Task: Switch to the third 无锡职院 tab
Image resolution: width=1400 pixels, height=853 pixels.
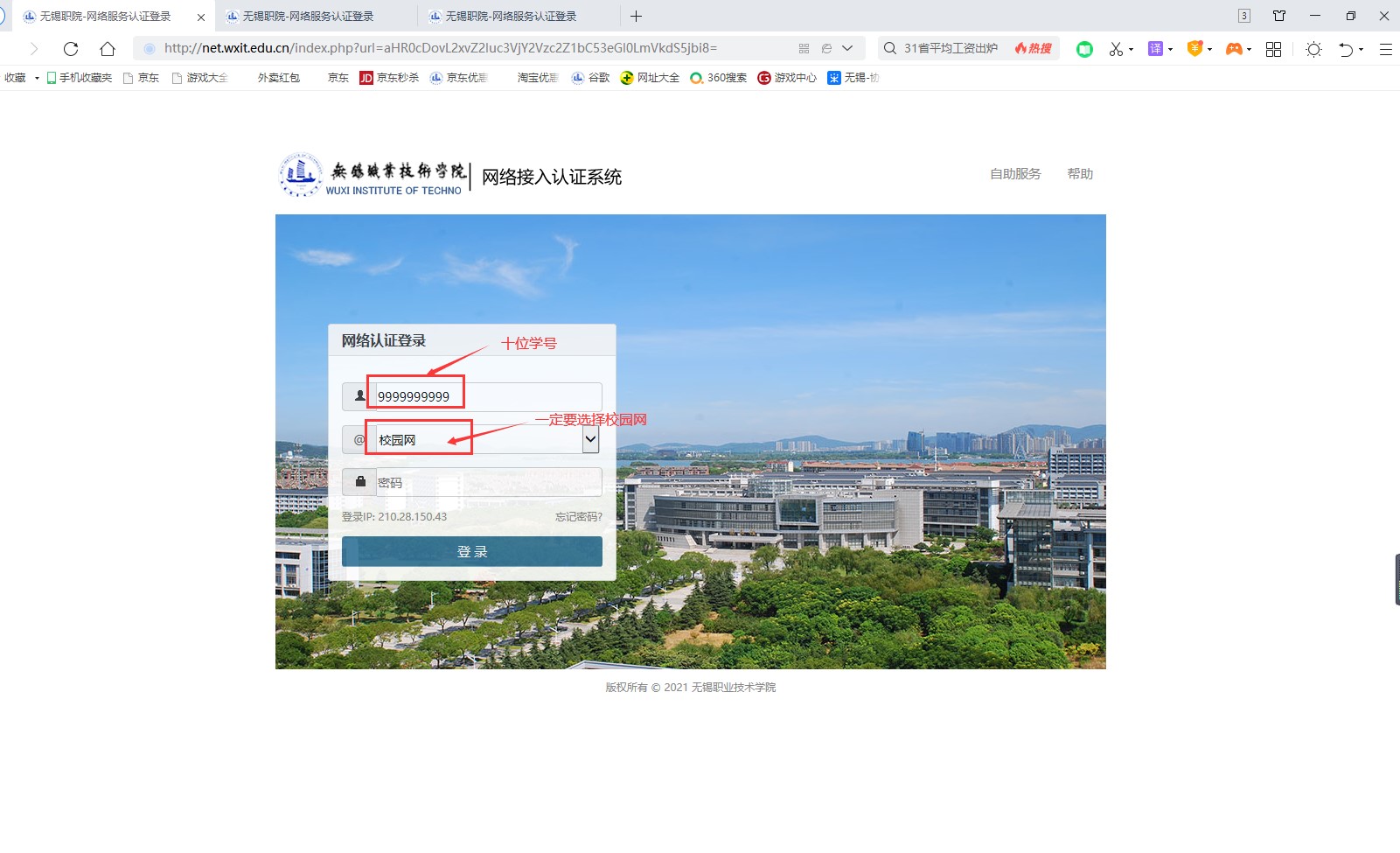Action: (x=511, y=16)
